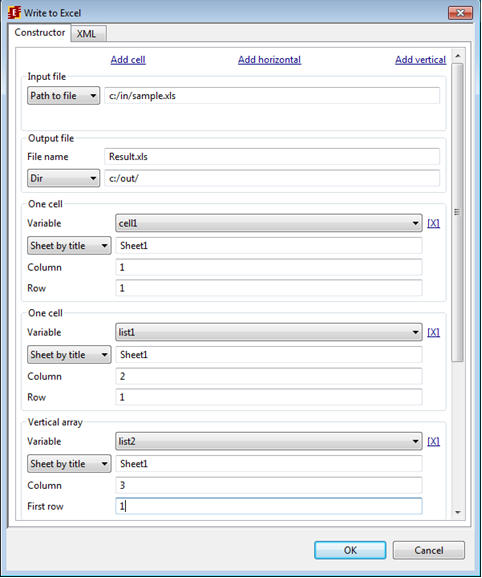Edit the sheet name field for list1
The height and width of the screenshot is (578, 482).
click(x=269, y=355)
